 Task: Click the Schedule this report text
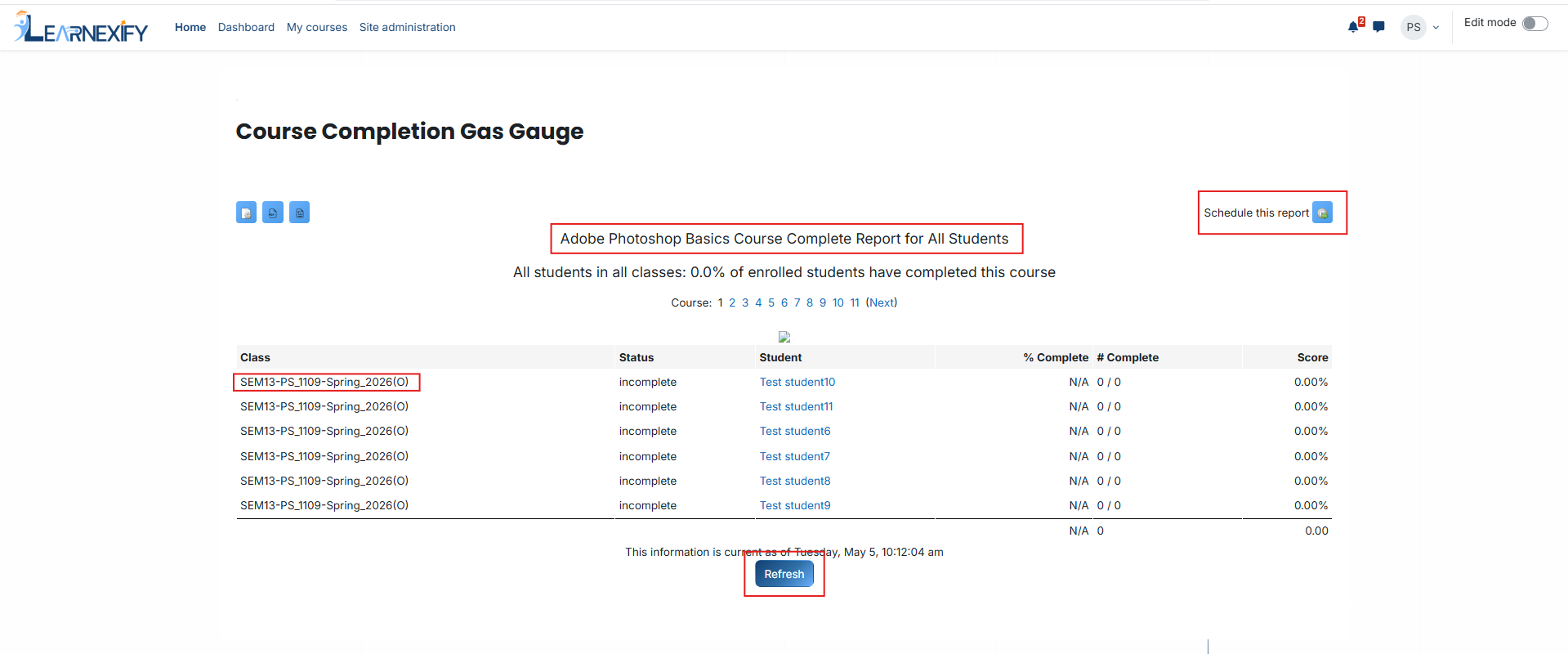click(1256, 213)
